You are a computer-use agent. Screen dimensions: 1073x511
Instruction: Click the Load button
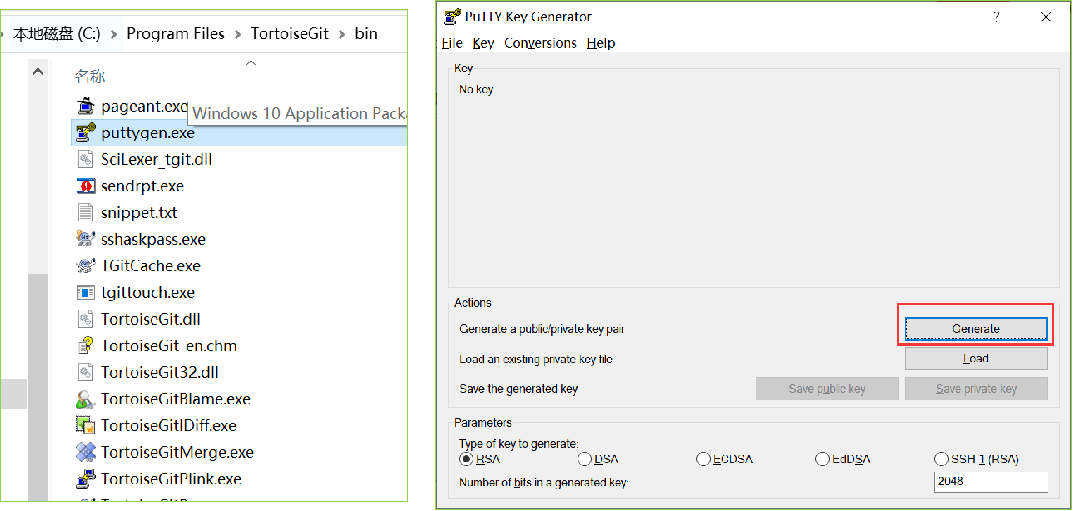pyautogui.click(x=976, y=358)
